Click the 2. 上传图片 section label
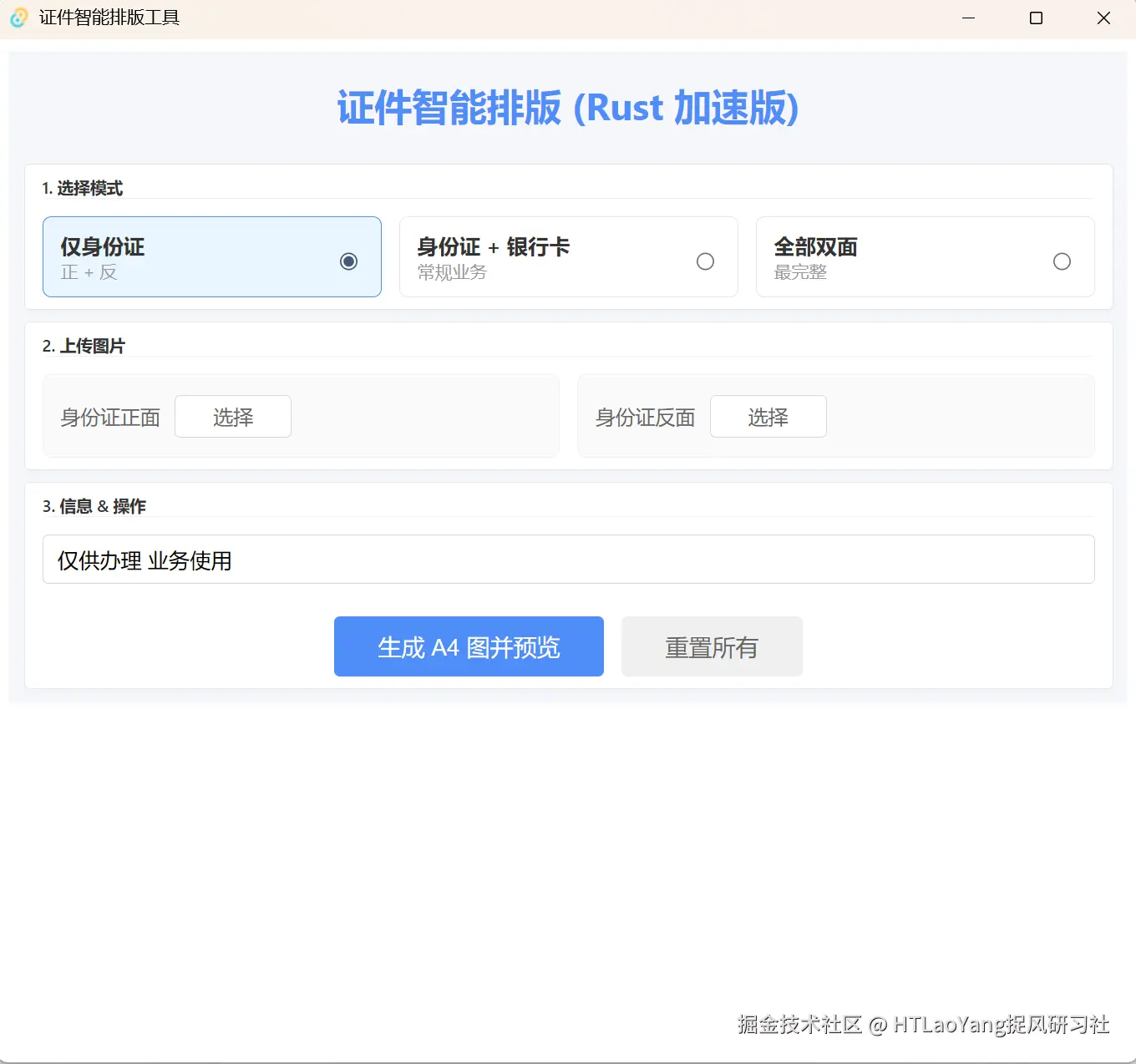Screen dimensions: 1136x1064 coord(84,346)
